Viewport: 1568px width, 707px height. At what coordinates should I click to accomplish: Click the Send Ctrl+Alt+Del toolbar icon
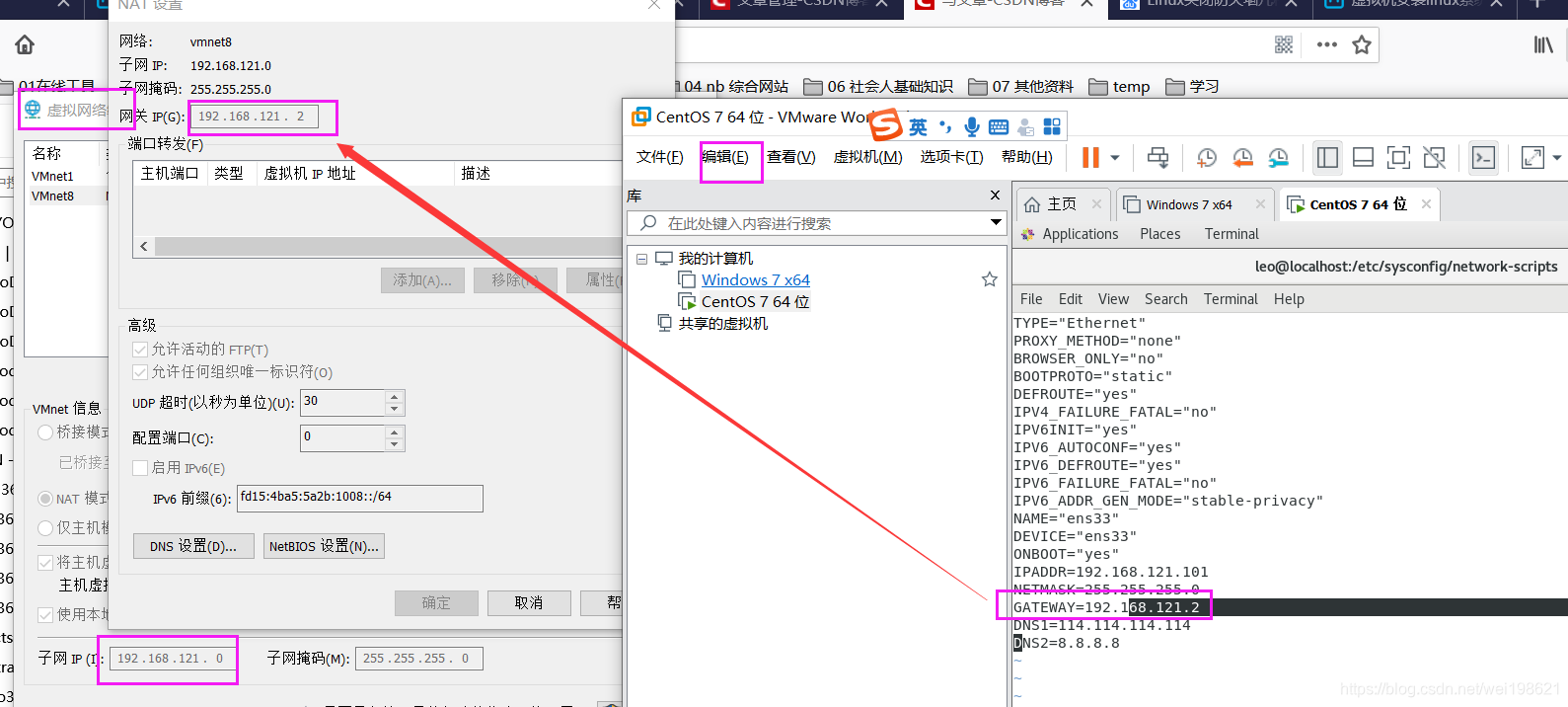[1158, 157]
